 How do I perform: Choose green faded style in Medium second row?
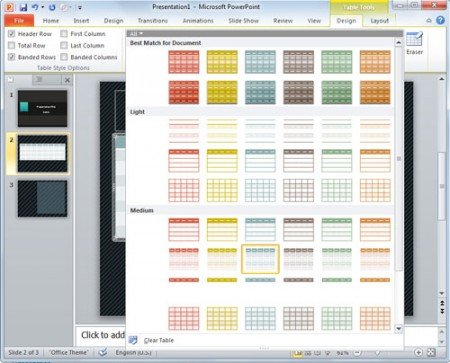point(337,259)
